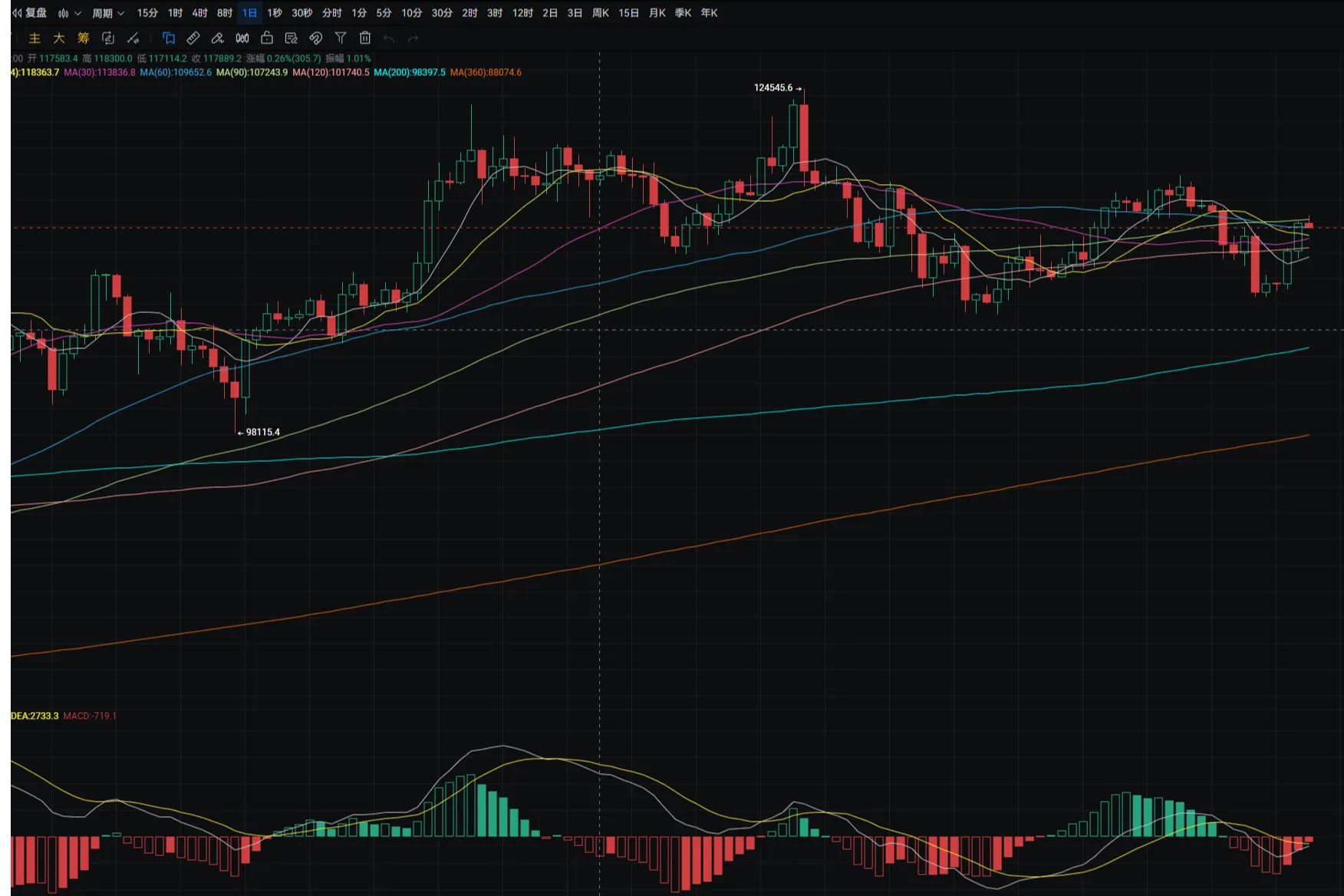Switch to 1时 timeframe
Image resolution: width=1344 pixels, height=896 pixels.
(x=175, y=13)
